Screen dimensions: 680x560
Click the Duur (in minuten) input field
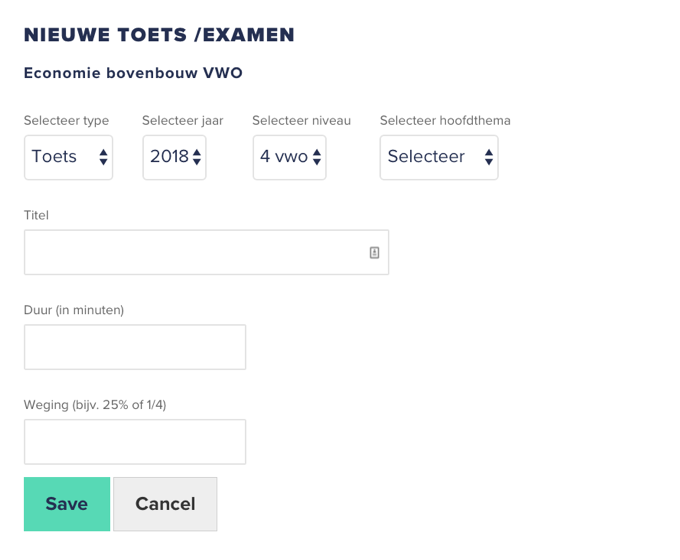tap(135, 347)
